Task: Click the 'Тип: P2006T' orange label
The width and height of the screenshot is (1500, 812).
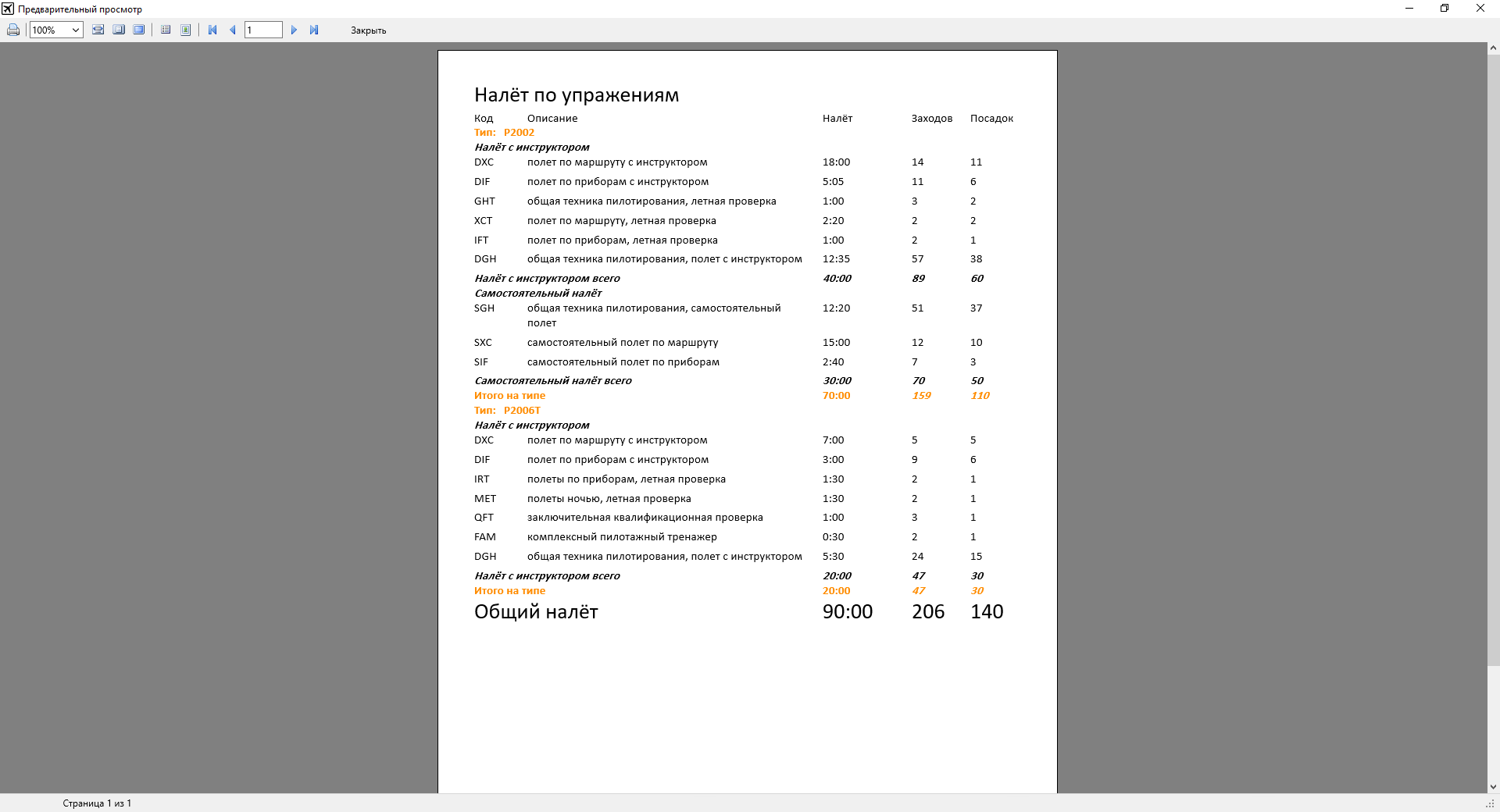Action: point(507,411)
